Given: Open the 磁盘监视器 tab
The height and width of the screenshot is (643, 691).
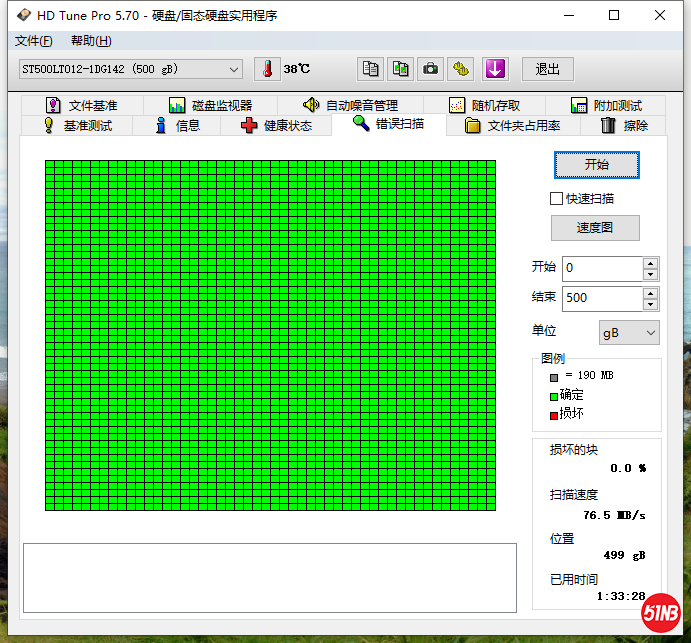Looking at the screenshot, I should click(210, 105).
